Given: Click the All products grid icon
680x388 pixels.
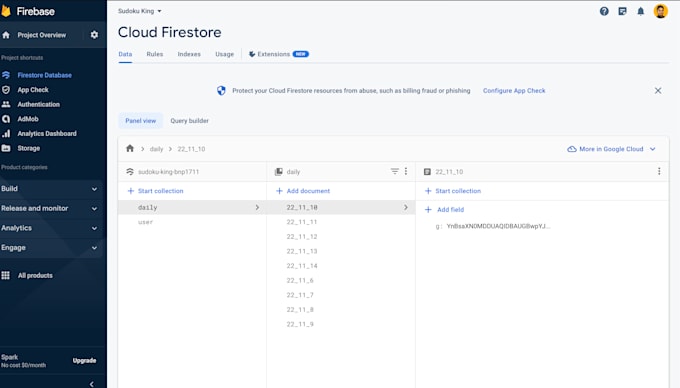Looking at the screenshot, I should click(6, 275).
